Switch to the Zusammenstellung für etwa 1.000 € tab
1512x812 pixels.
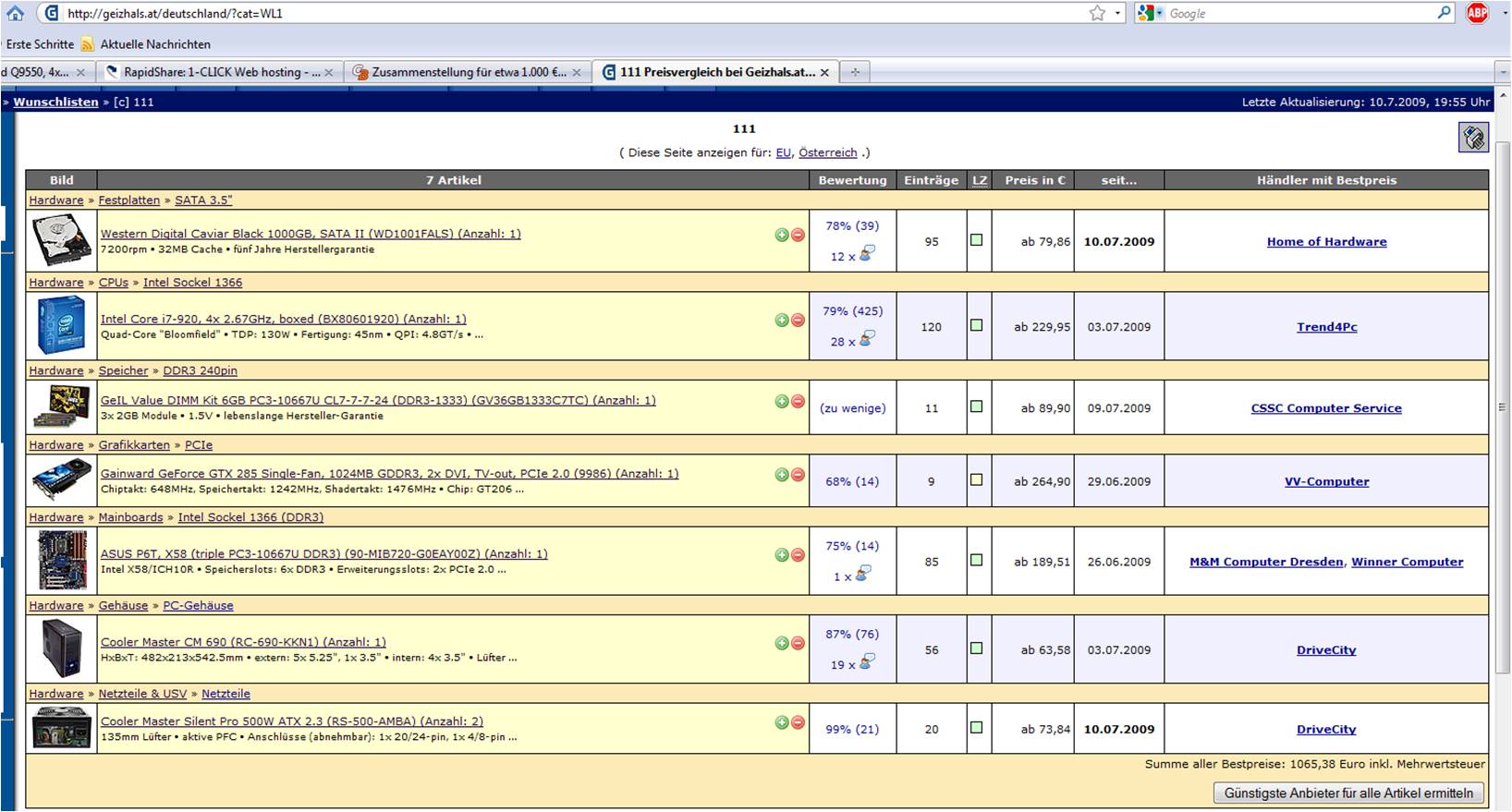click(467, 72)
